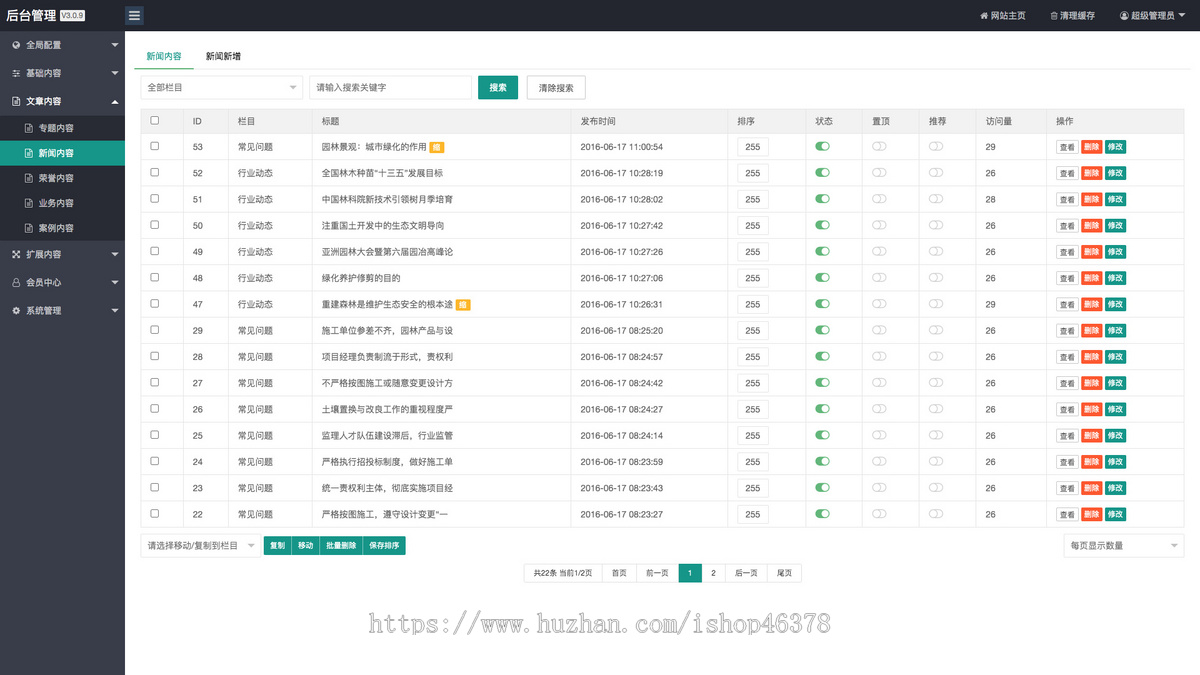Open 专题内容 in the sidebar

62,128
